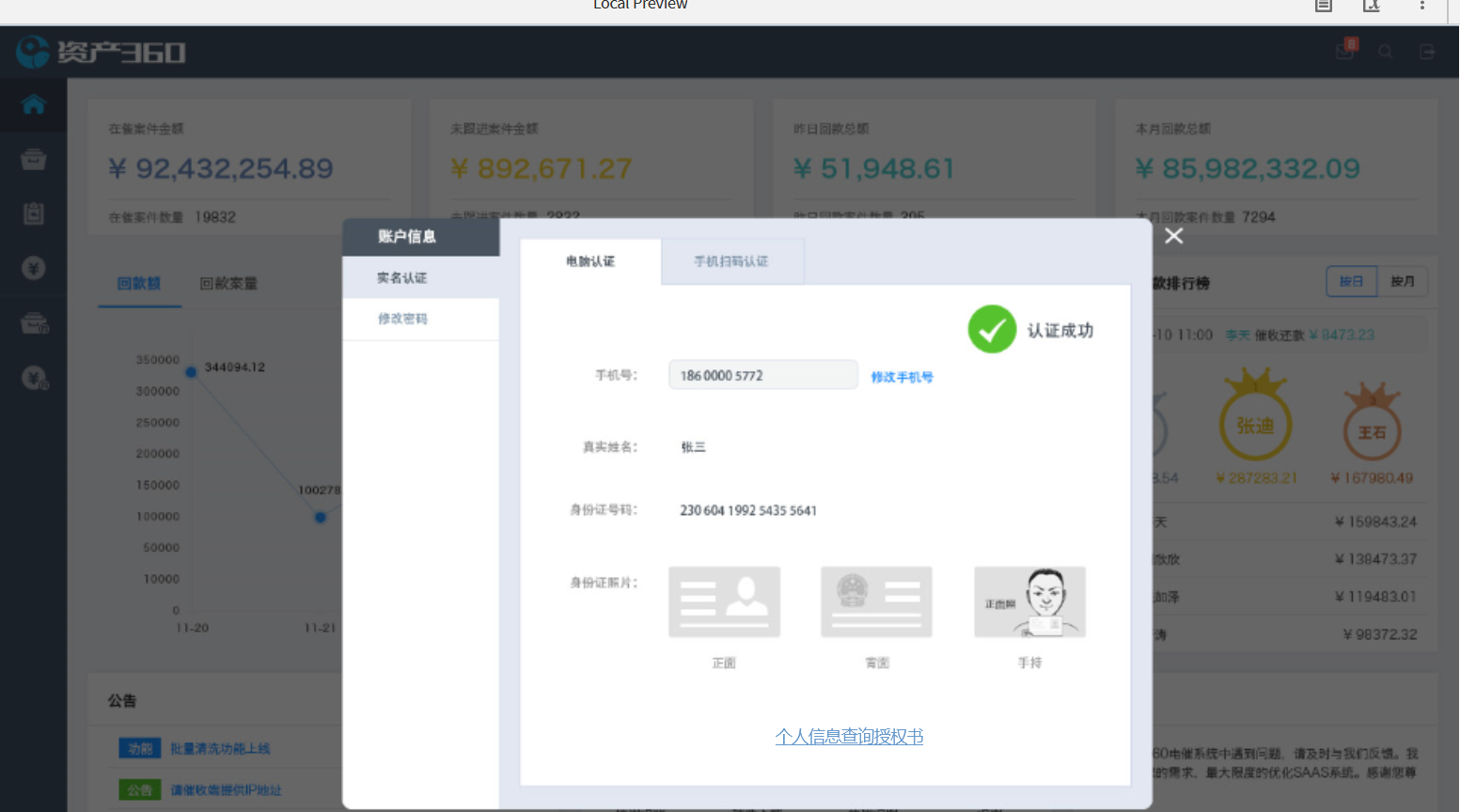
Task: Open the clipboard tasks icon in sidebar
Action: tap(34, 213)
